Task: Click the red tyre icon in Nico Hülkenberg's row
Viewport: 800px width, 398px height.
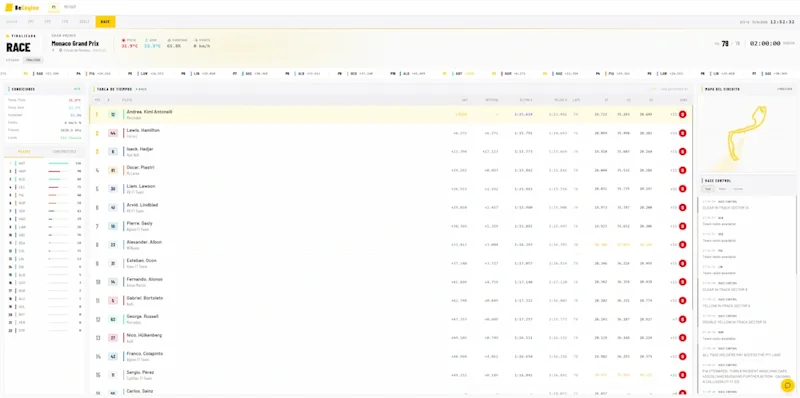Action: coord(683,338)
